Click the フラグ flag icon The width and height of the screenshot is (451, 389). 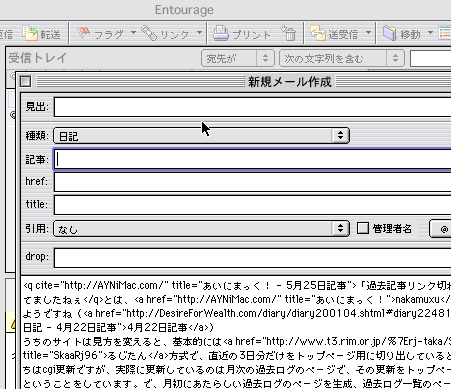[x=84, y=33]
